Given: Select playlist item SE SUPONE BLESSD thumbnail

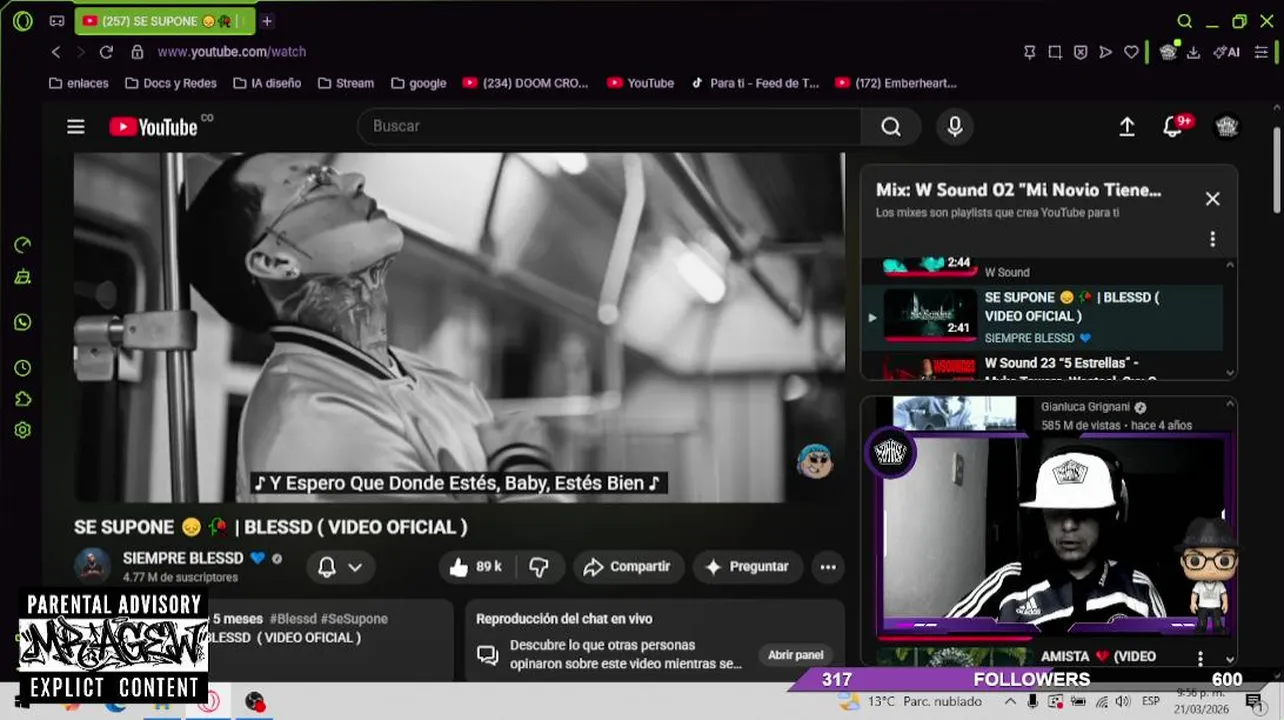Looking at the screenshot, I should click(x=930, y=316).
